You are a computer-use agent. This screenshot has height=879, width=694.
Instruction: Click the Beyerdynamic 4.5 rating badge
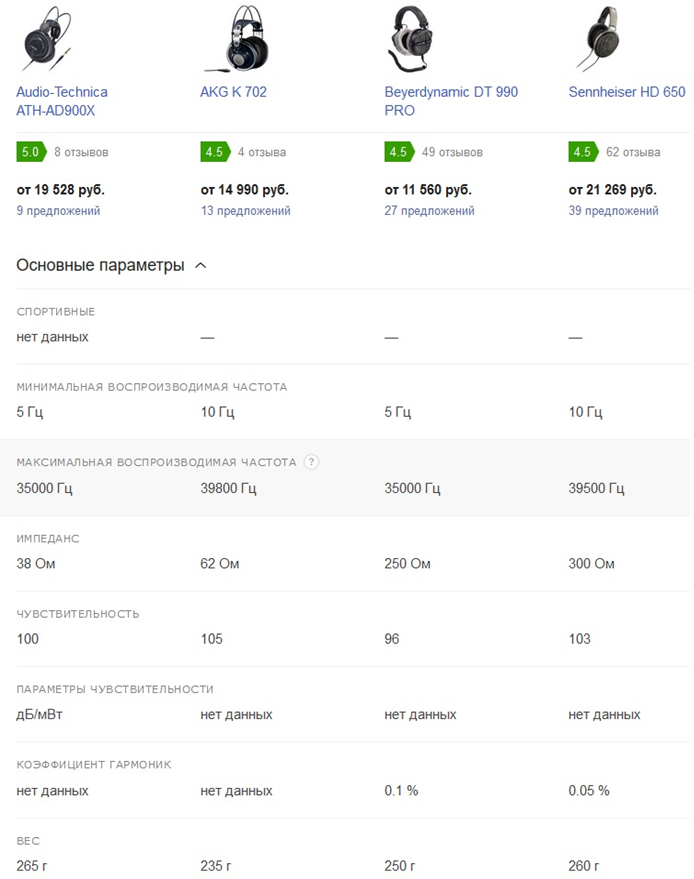(x=398, y=152)
